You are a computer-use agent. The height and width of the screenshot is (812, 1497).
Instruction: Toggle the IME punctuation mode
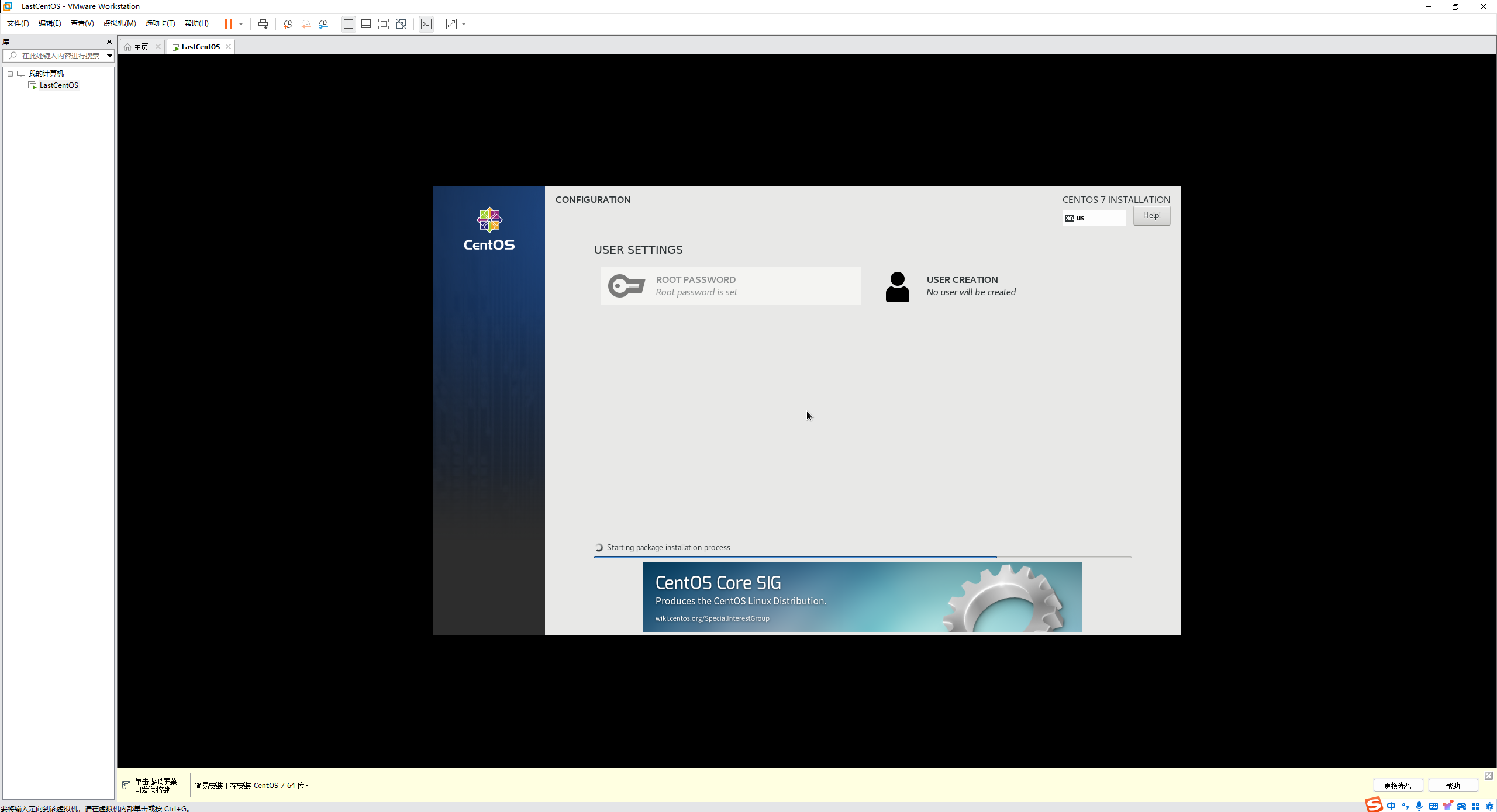point(1405,806)
